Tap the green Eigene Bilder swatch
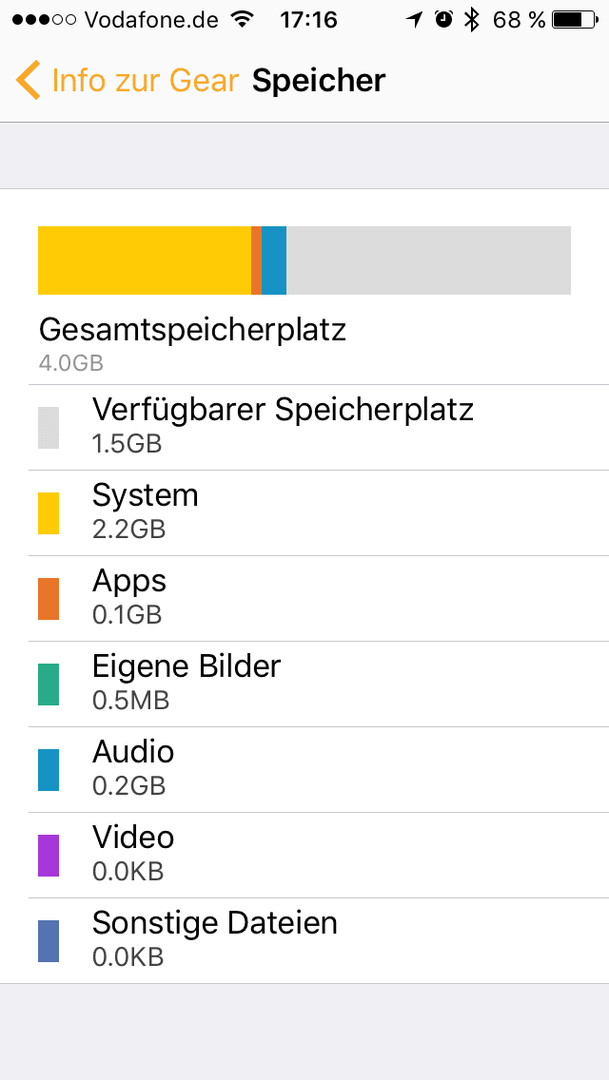Image resolution: width=609 pixels, height=1080 pixels. click(x=48, y=685)
